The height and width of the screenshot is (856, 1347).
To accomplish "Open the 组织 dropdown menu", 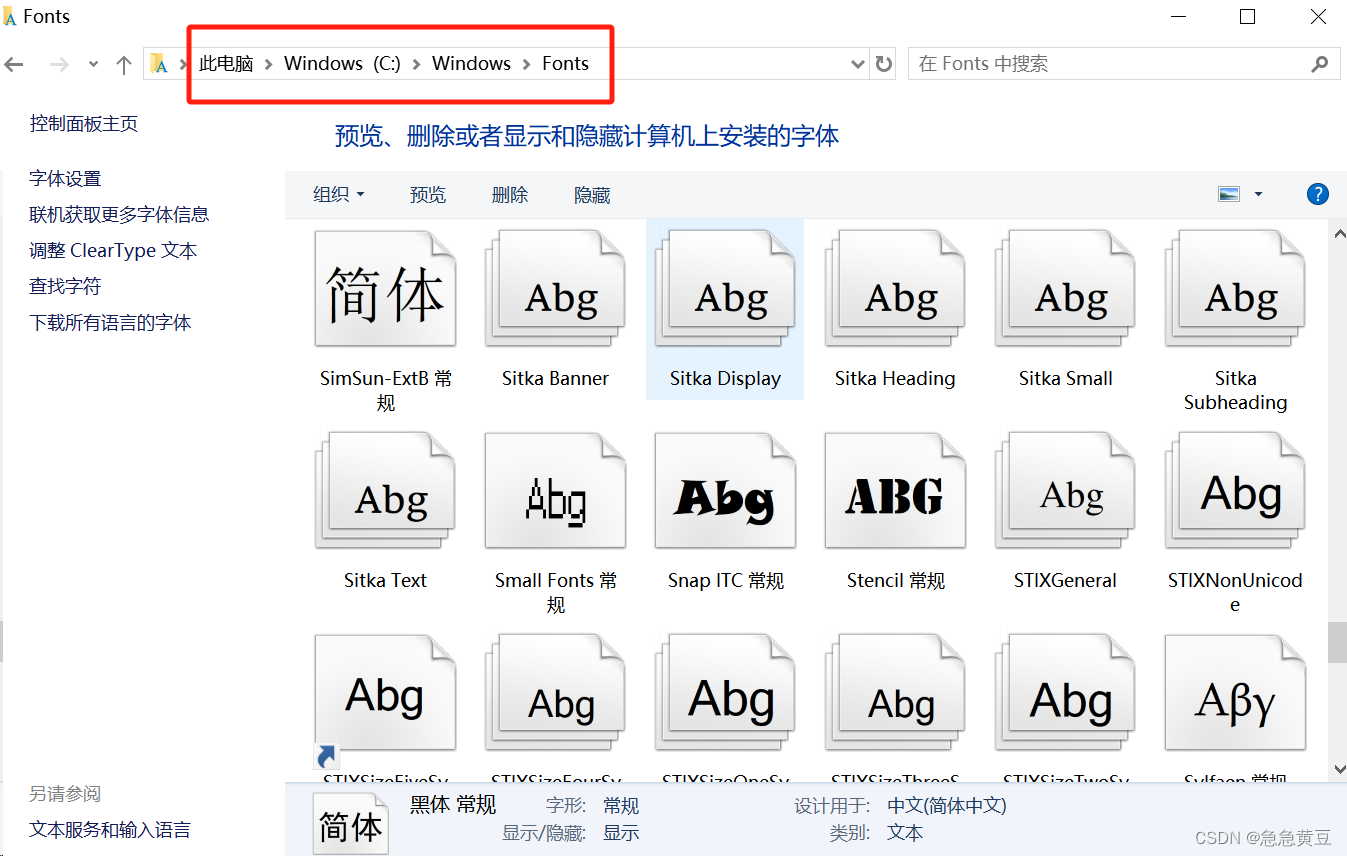I will [x=338, y=194].
